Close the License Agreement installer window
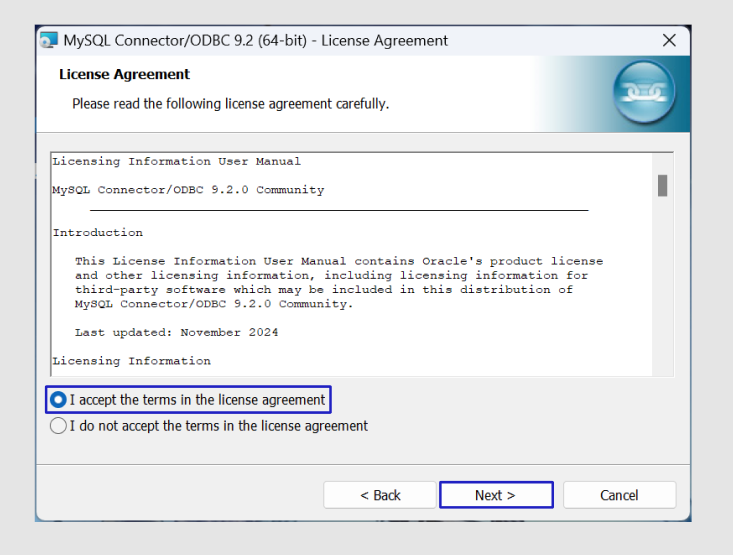The image size is (733, 555). point(670,41)
